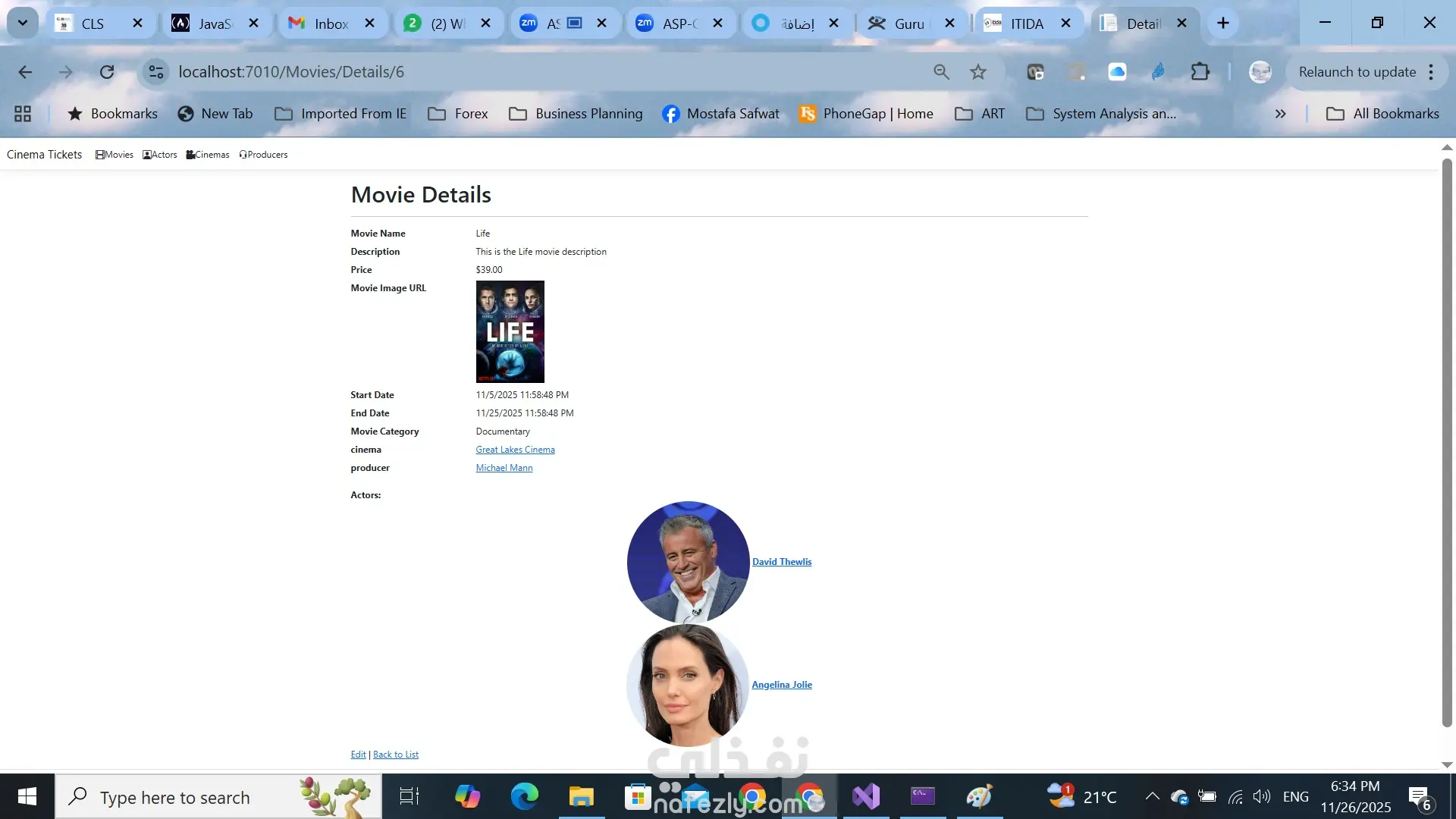The image size is (1456, 819).
Task: Expand the system tray hidden icons arrow
Action: point(1152,796)
